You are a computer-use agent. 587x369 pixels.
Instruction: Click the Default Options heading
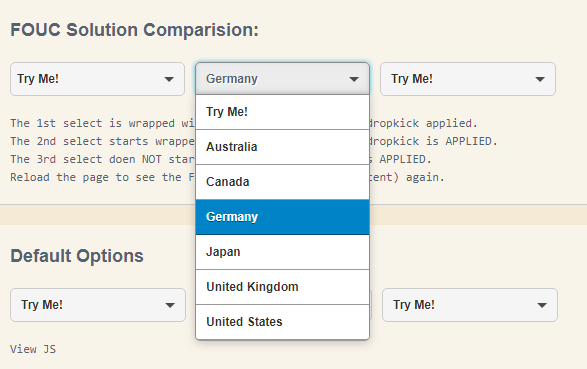click(77, 256)
